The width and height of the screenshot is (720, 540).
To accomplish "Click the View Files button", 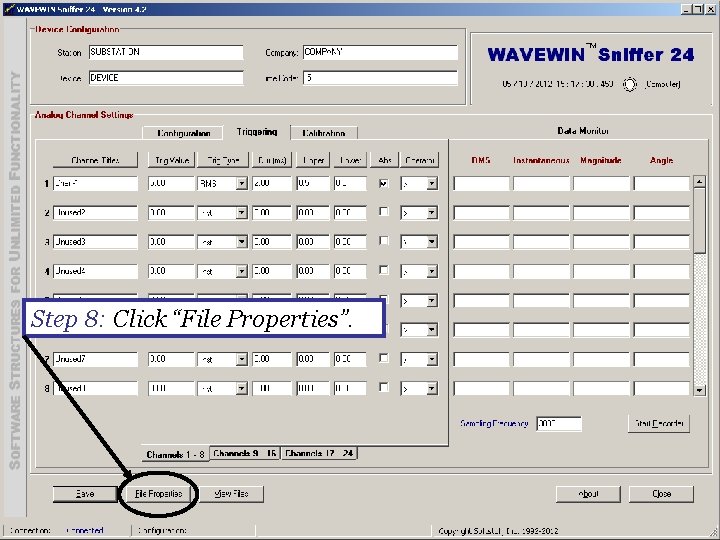I will pyautogui.click(x=231, y=494).
